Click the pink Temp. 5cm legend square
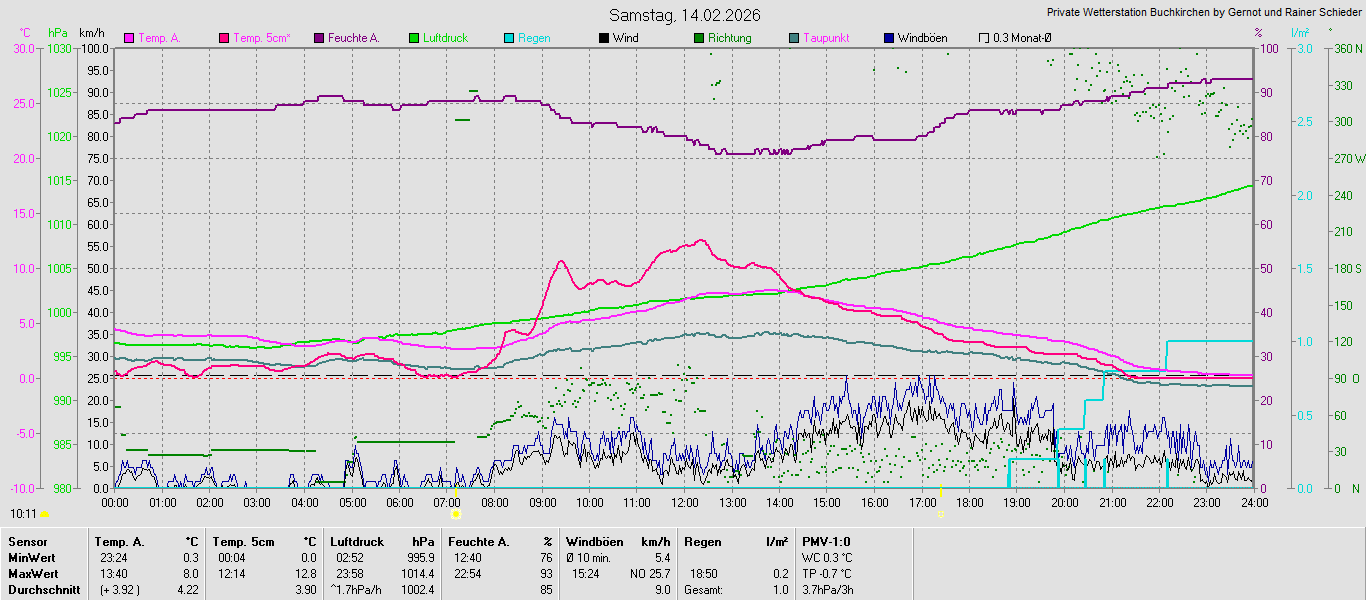Image resolution: width=1366 pixels, height=600 pixels. pyautogui.click(x=224, y=38)
